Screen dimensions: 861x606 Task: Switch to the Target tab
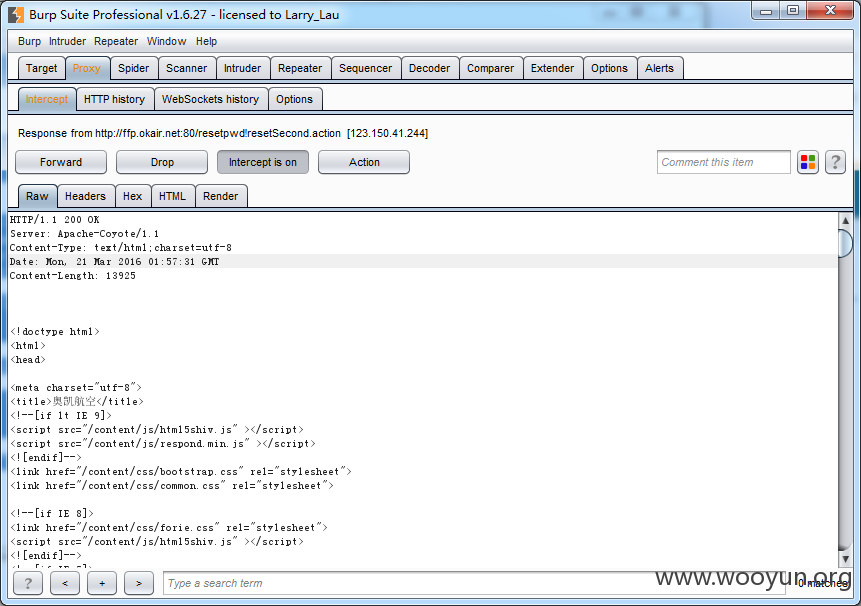(41, 68)
